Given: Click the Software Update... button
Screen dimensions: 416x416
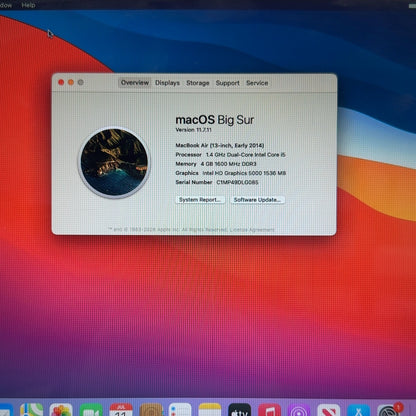Looking at the screenshot, I should (257, 200).
